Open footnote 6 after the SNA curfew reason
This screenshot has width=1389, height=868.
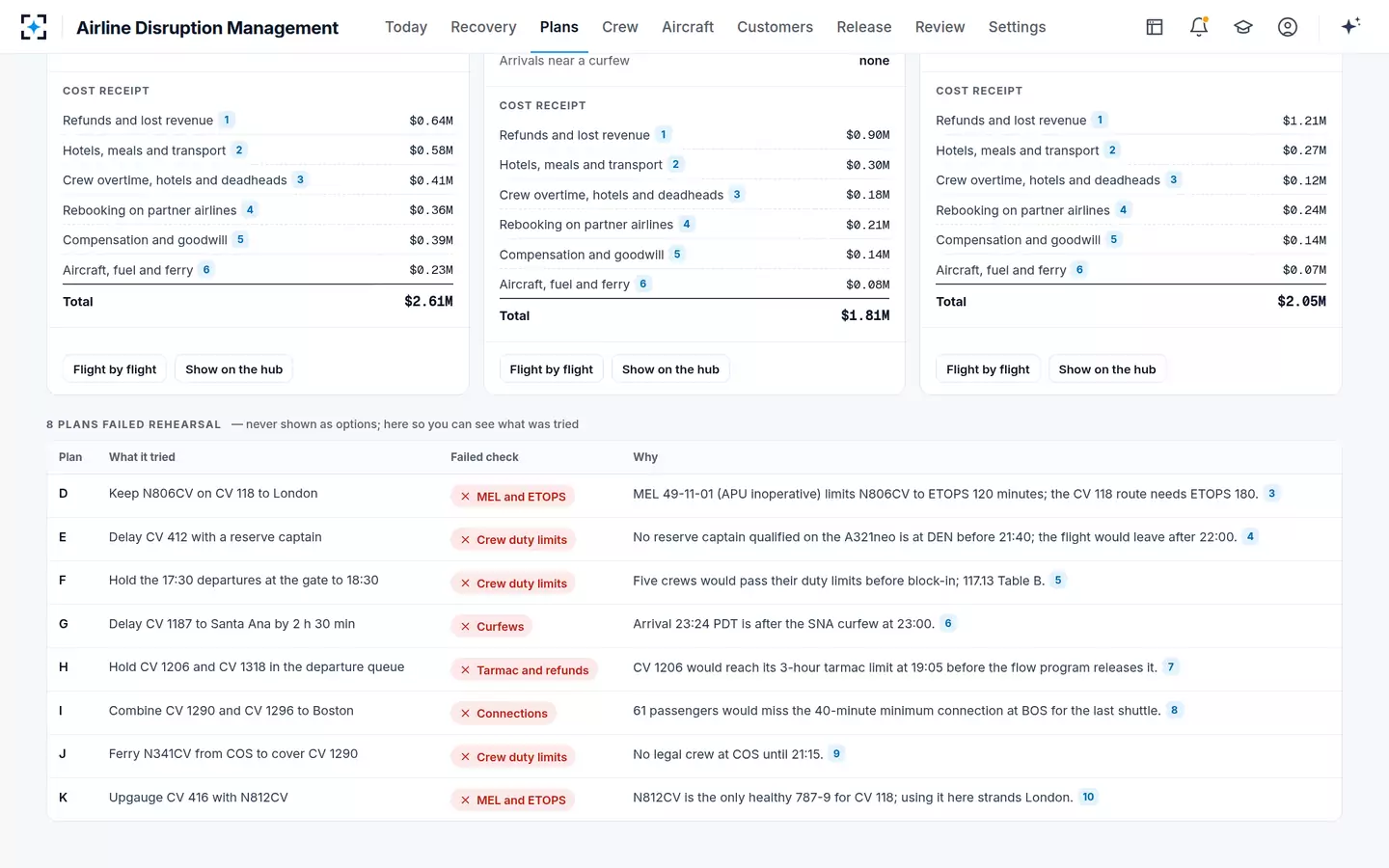948,624
